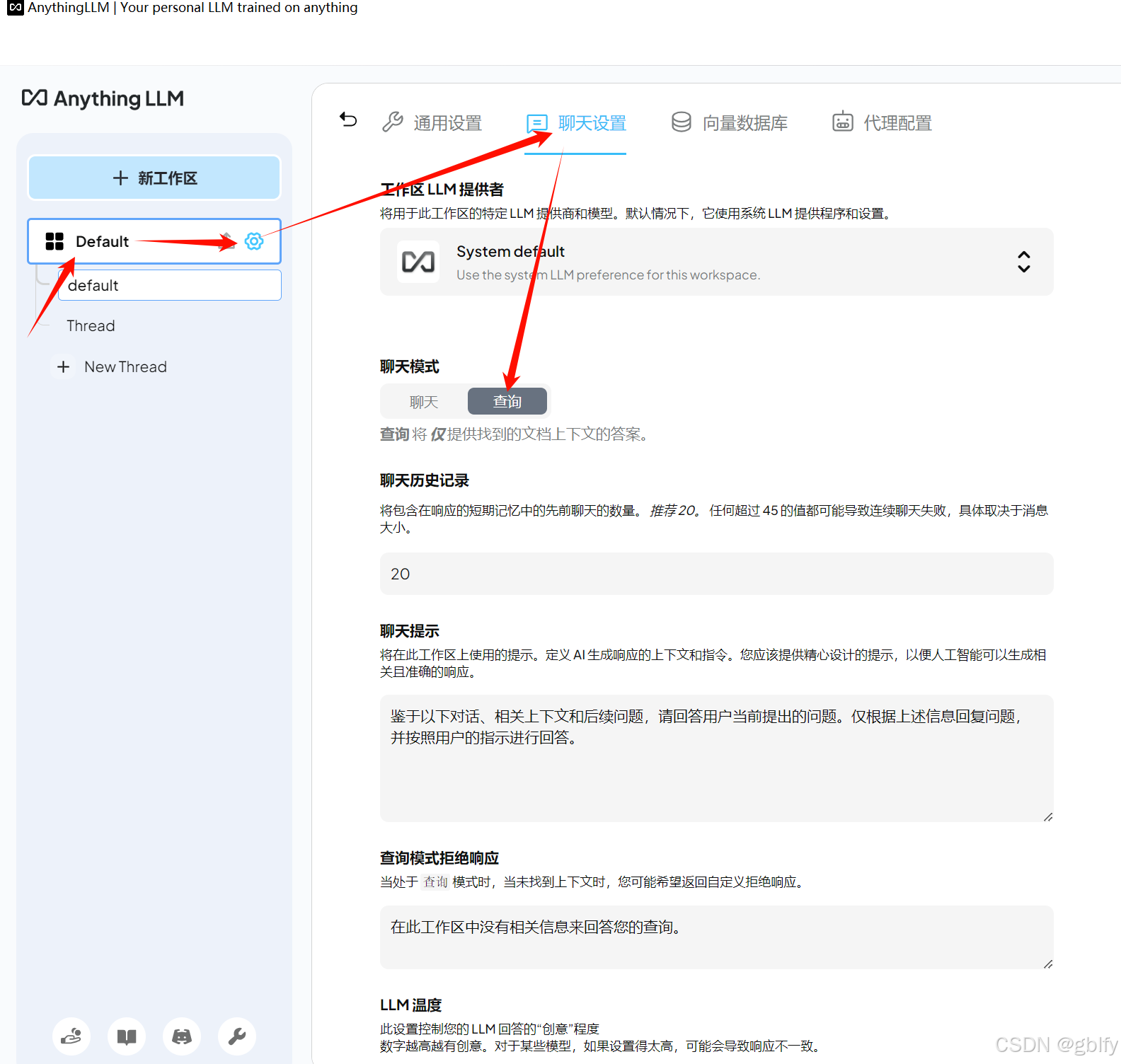
Task: Switch to the 通用设置 tab
Action: click(432, 123)
